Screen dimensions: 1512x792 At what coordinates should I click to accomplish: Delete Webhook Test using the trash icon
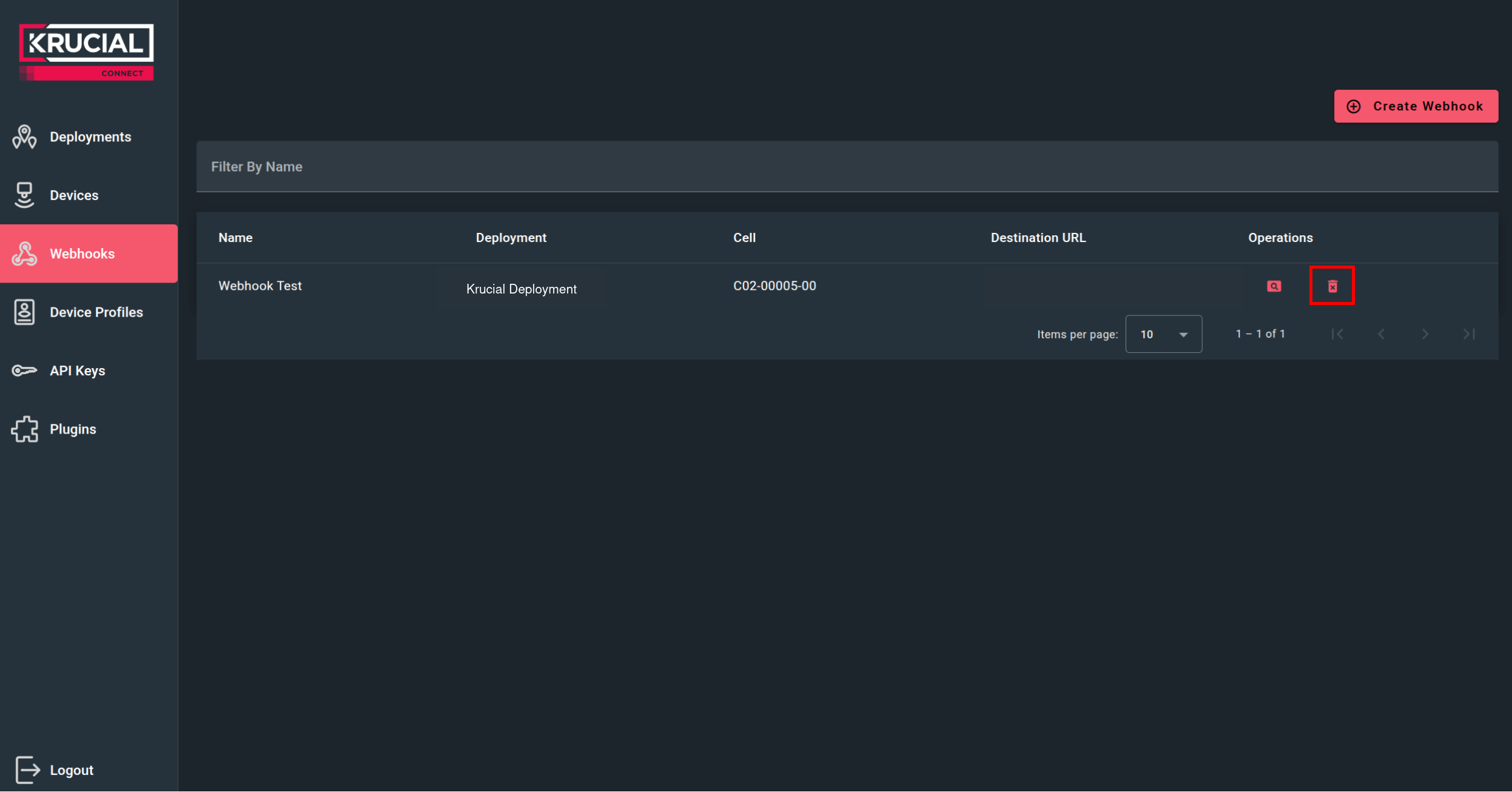[1332, 286]
